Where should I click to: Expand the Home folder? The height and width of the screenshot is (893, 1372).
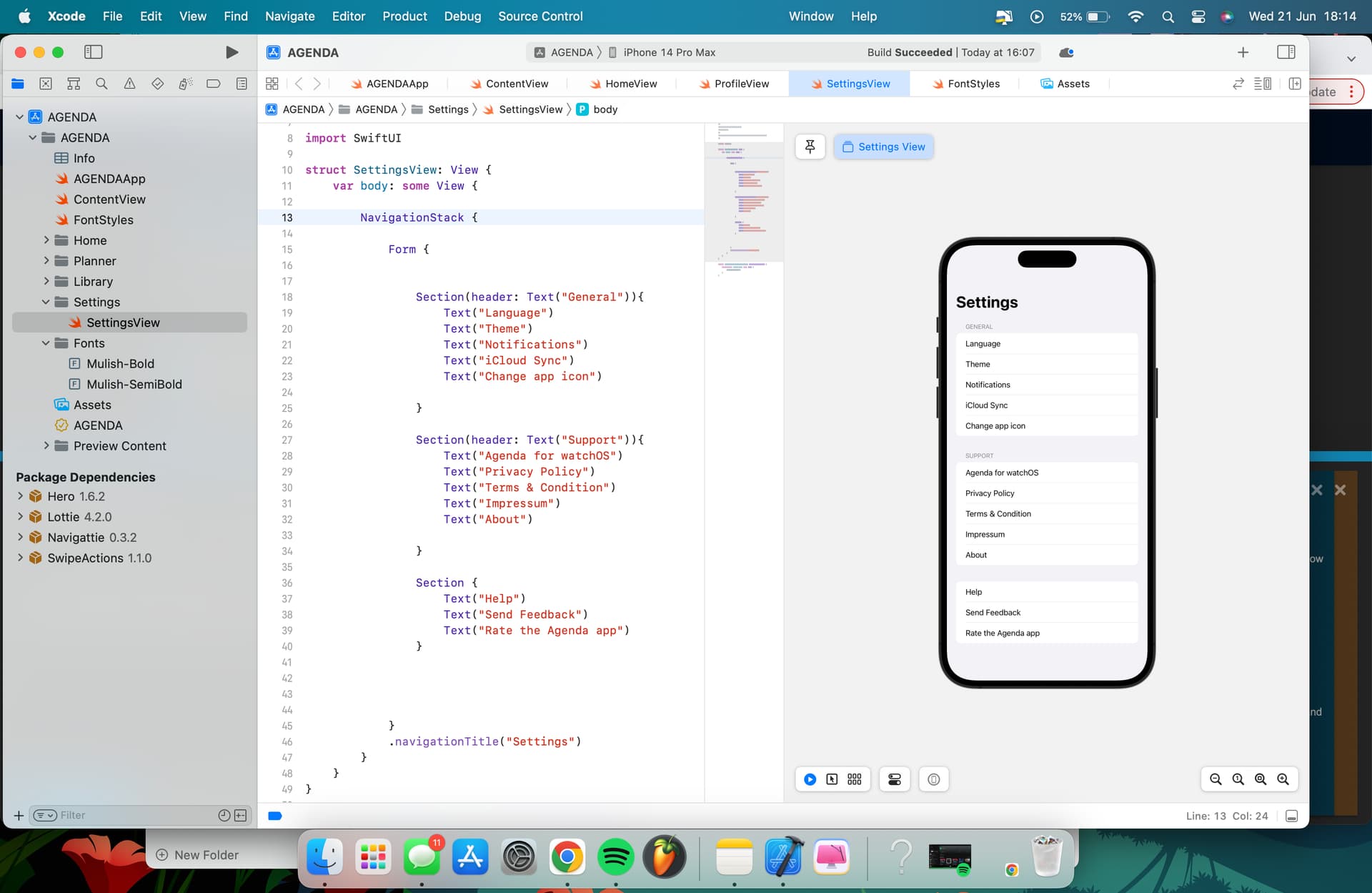point(46,240)
